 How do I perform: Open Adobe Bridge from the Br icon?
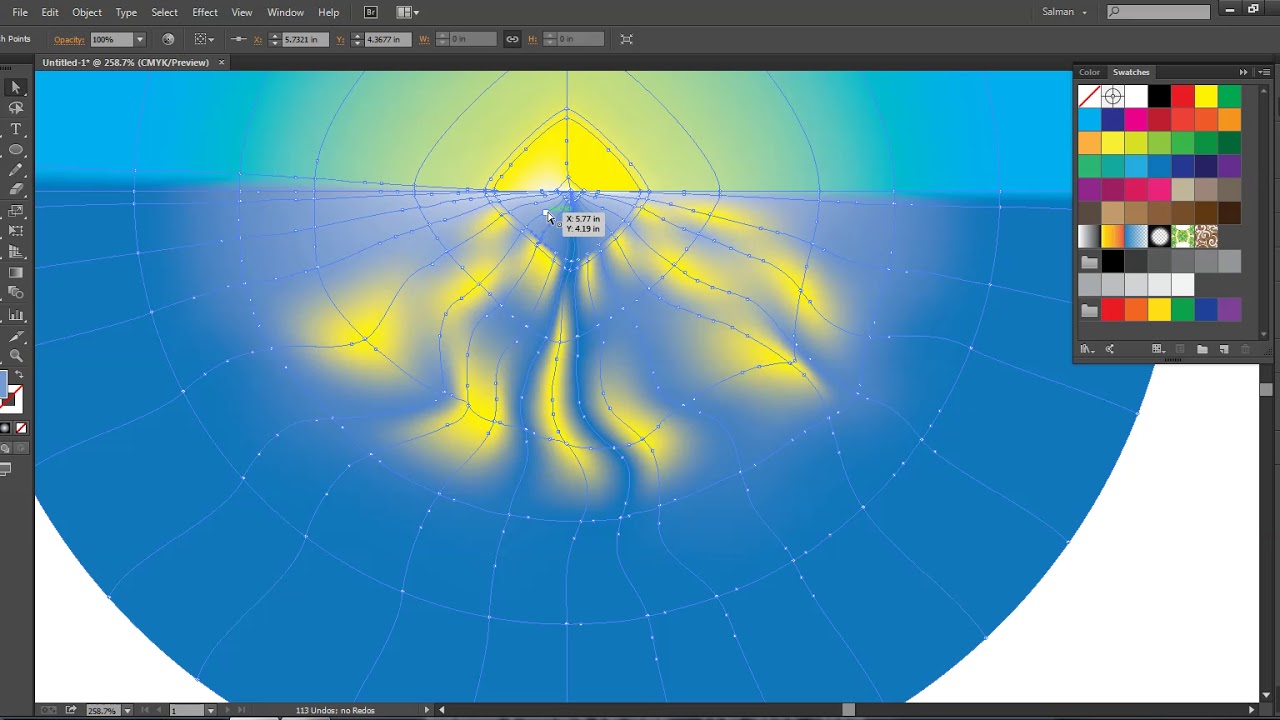(371, 12)
